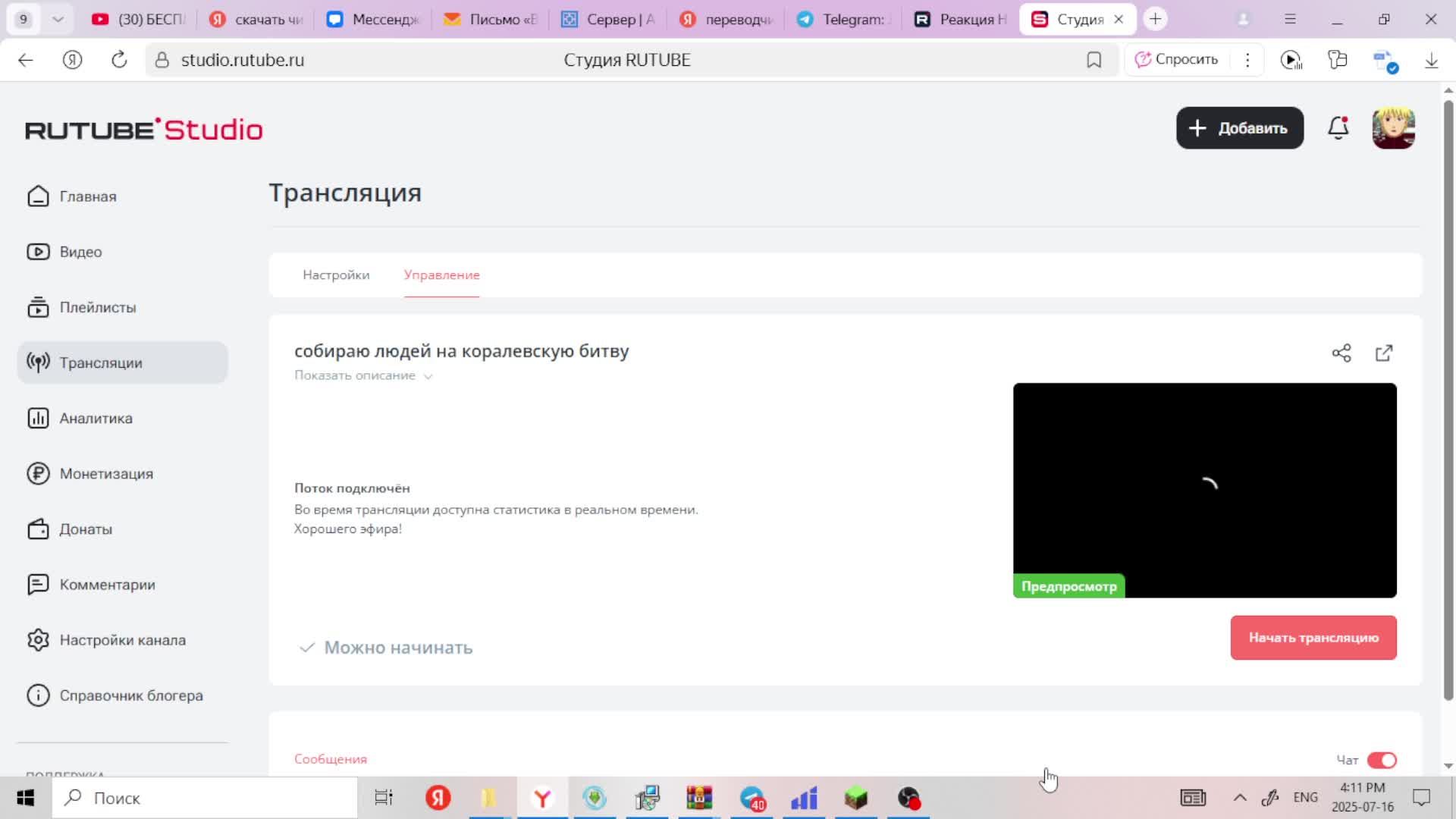
Task: Click Начать трансляцию button
Action: click(x=1313, y=638)
